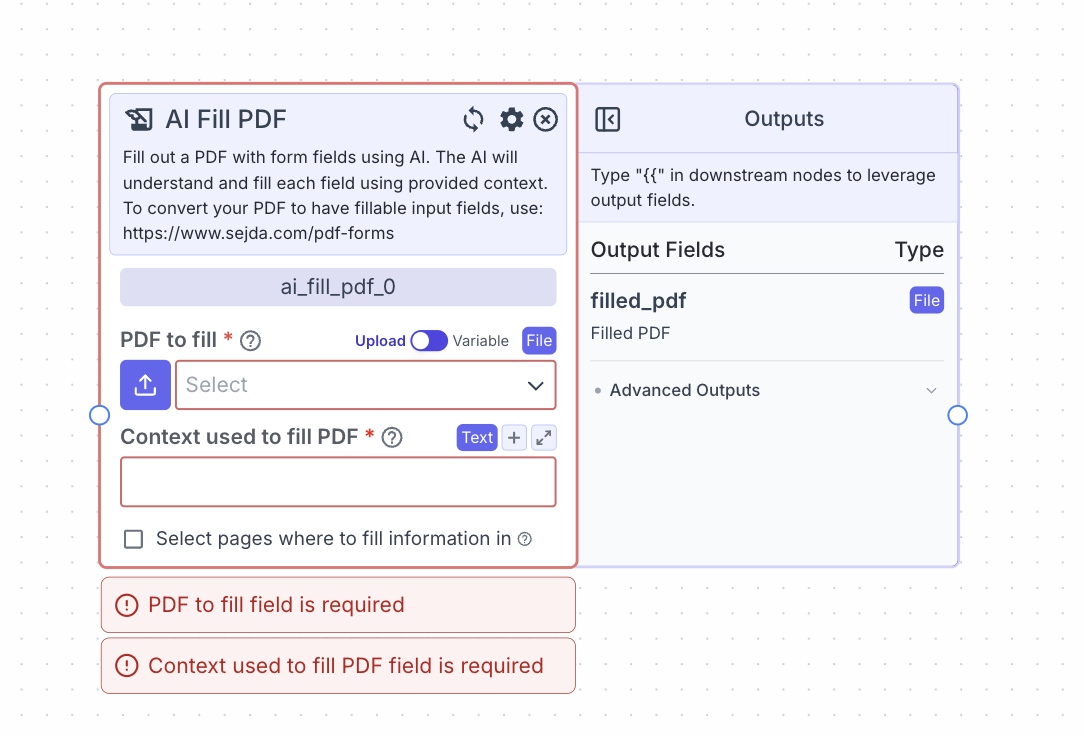
Task: Expand context editor with diagonal arrows icon
Action: [x=543, y=437]
